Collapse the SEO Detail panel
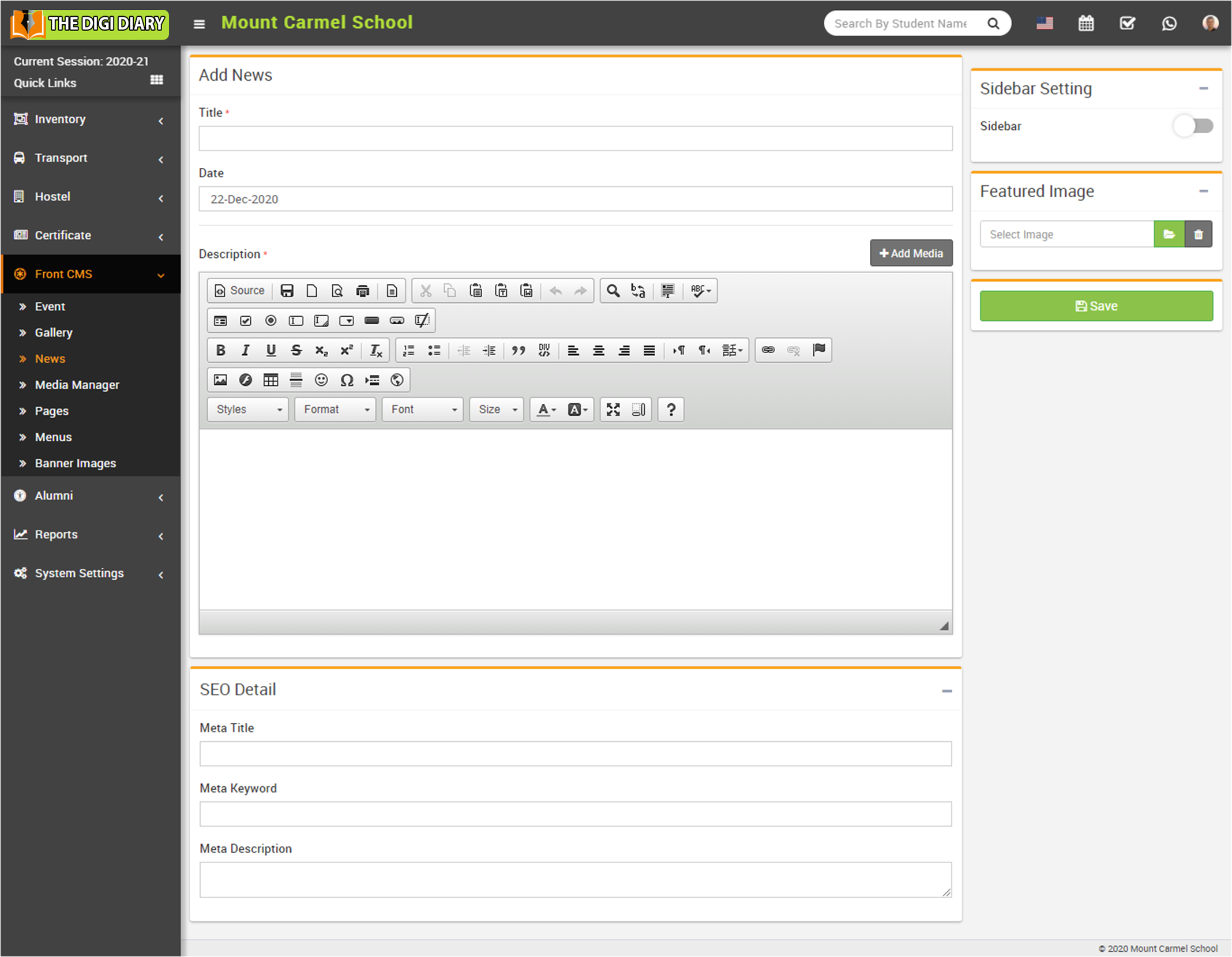Viewport: 1232px width, 957px height. (946, 690)
